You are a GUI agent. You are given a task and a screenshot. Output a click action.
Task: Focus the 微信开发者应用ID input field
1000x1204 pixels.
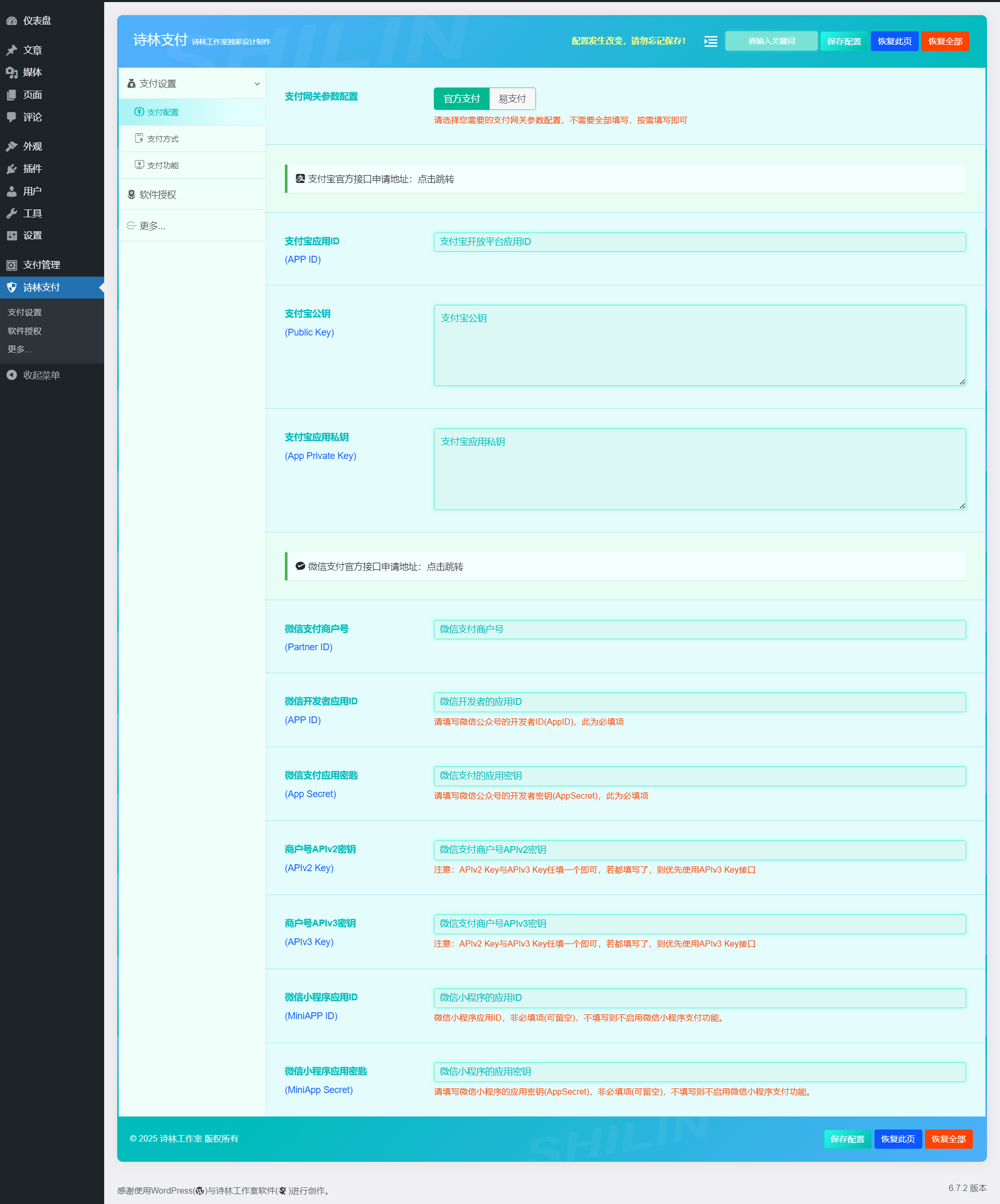(x=699, y=702)
